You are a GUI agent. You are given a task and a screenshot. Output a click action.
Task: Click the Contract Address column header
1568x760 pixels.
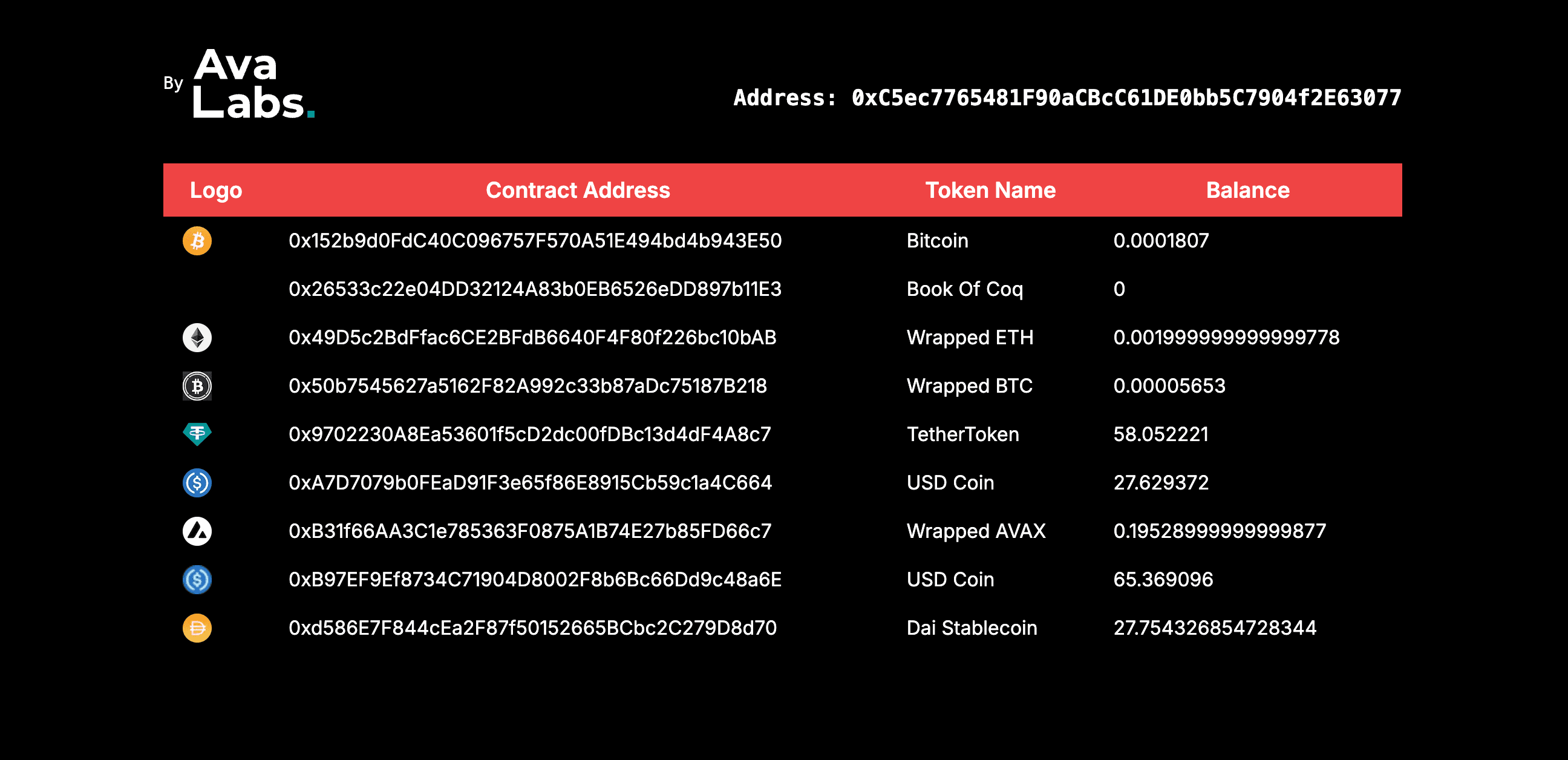pyautogui.click(x=578, y=190)
